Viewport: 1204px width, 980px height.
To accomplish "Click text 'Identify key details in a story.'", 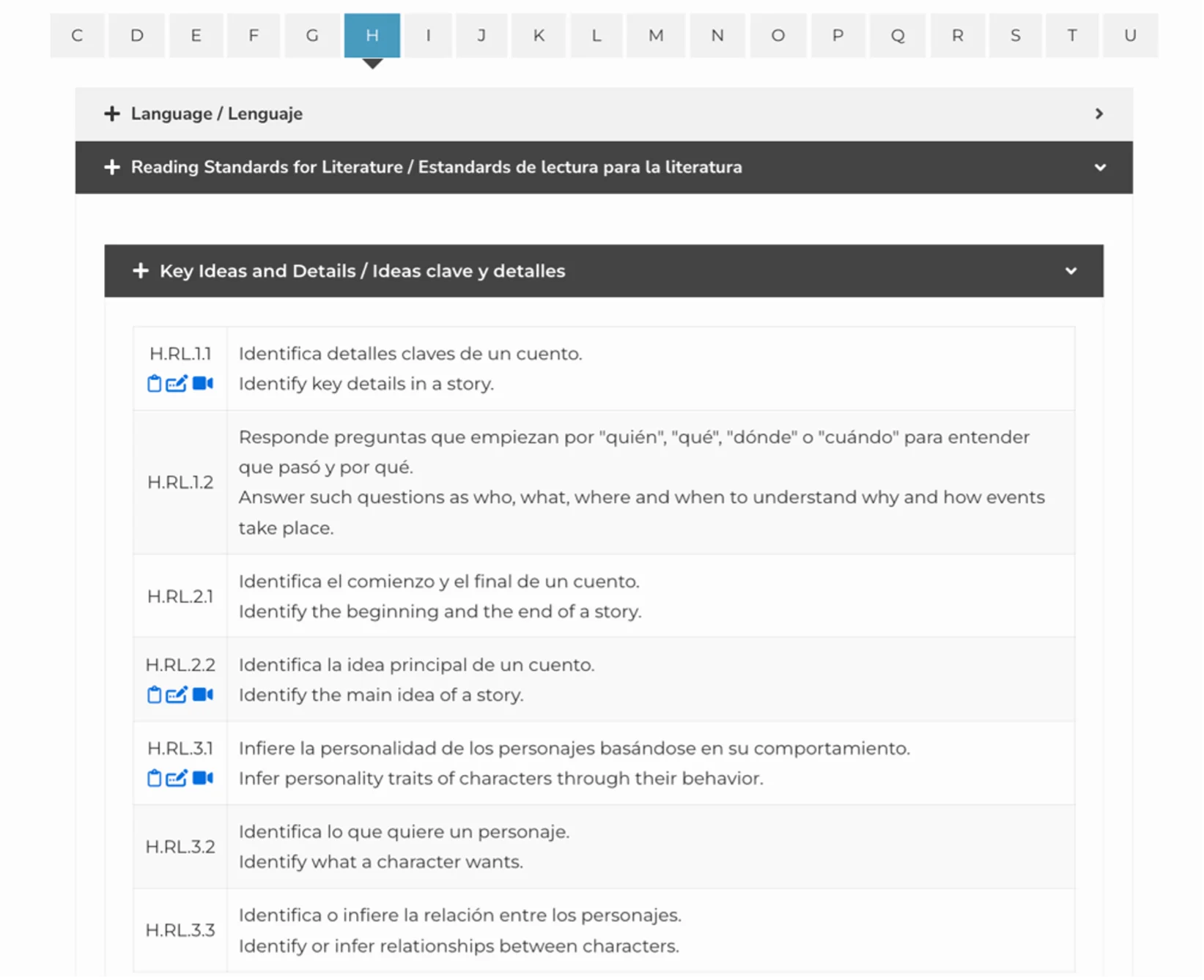I will (x=366, y=384).
